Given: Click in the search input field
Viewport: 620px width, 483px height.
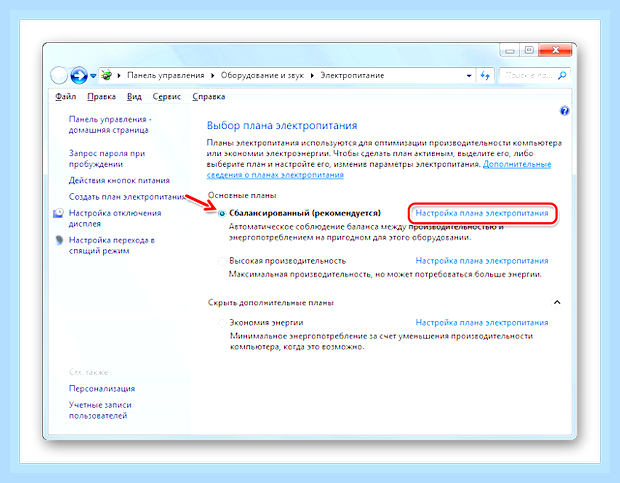Looking at the screenshot, I should 528,75.
